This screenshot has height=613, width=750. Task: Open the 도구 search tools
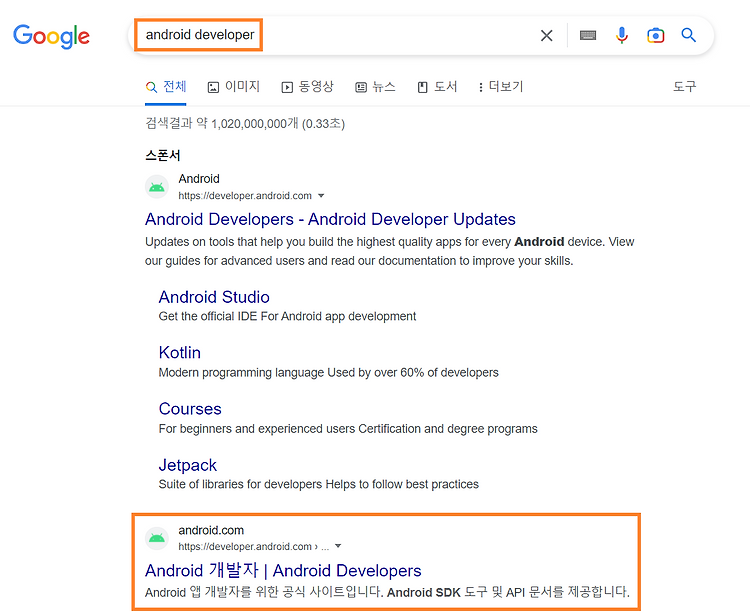click(x=684, y=87)
